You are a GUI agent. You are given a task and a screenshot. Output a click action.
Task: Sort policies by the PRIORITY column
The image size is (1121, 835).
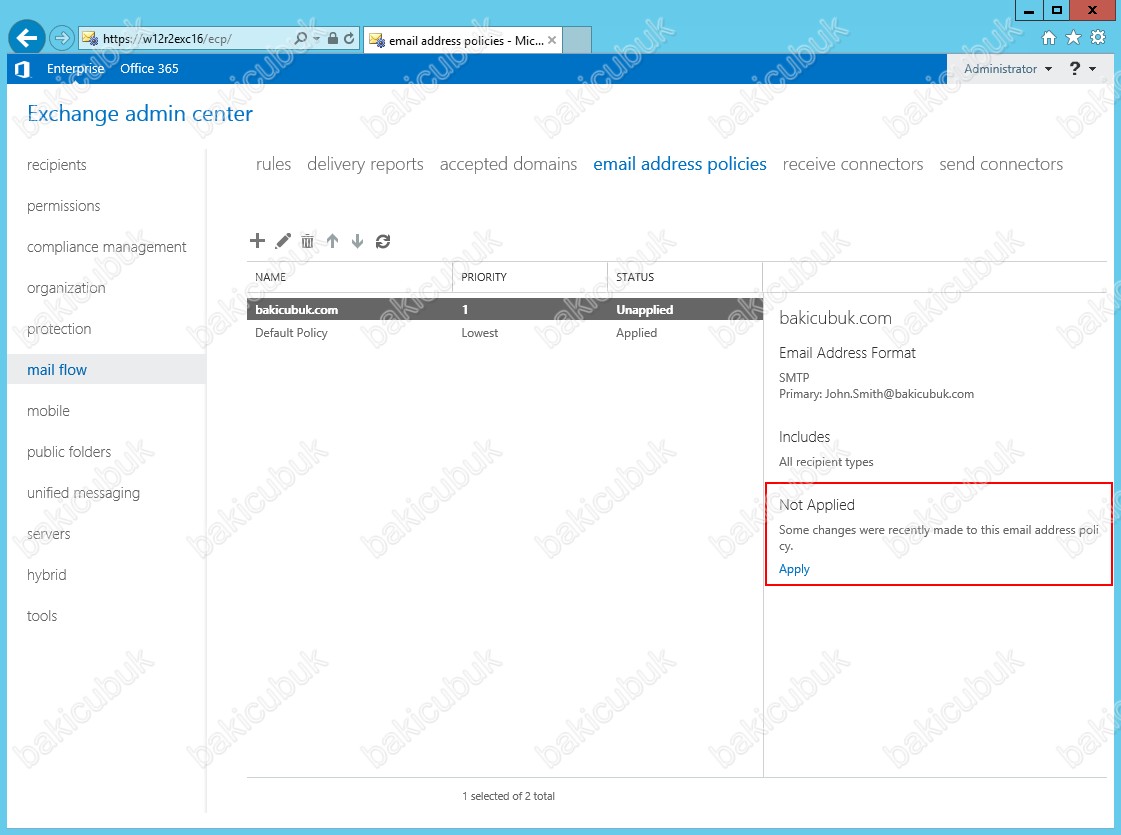click(x=530, y=277)
